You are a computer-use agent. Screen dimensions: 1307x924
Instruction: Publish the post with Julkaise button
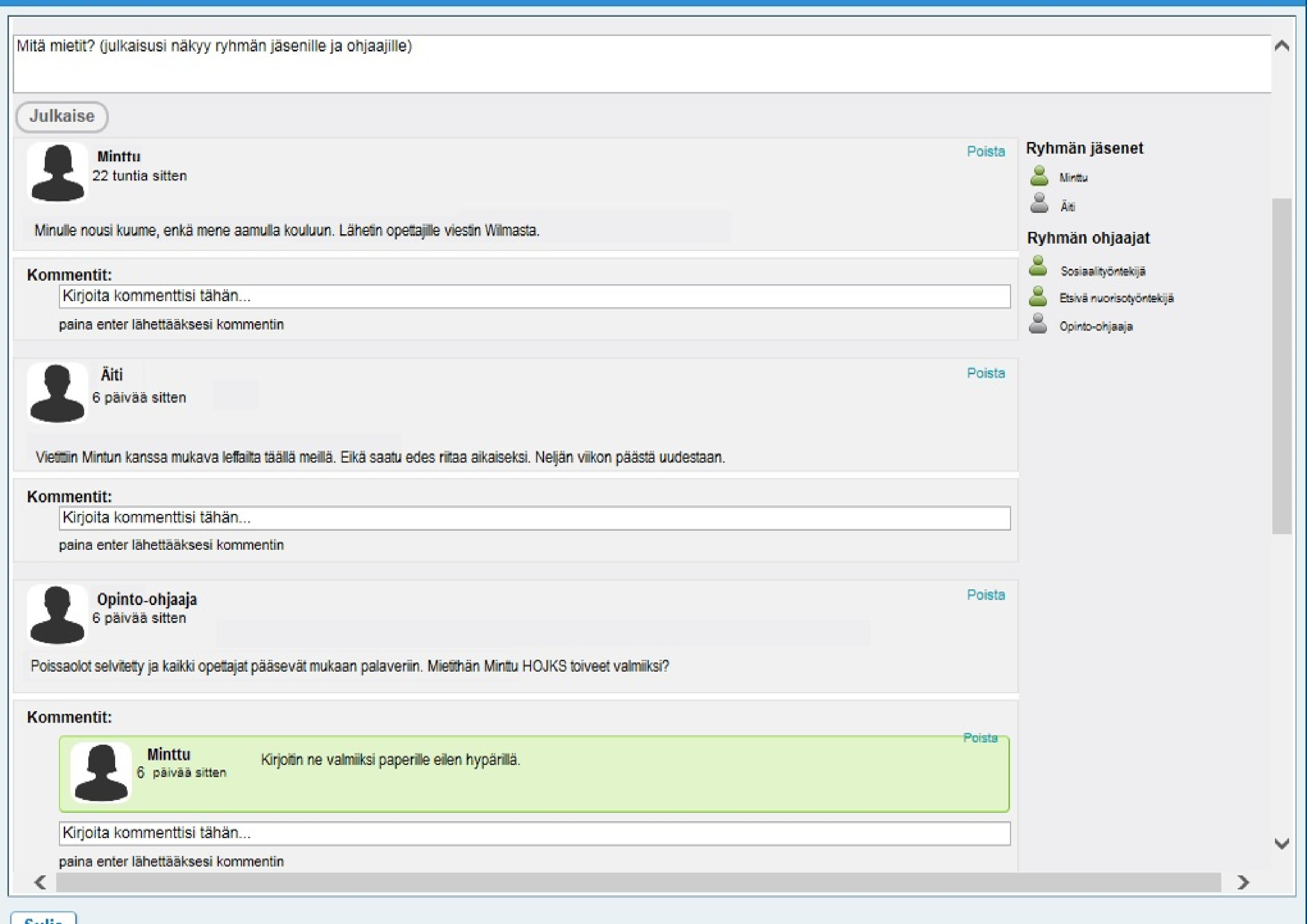[61, 117]
